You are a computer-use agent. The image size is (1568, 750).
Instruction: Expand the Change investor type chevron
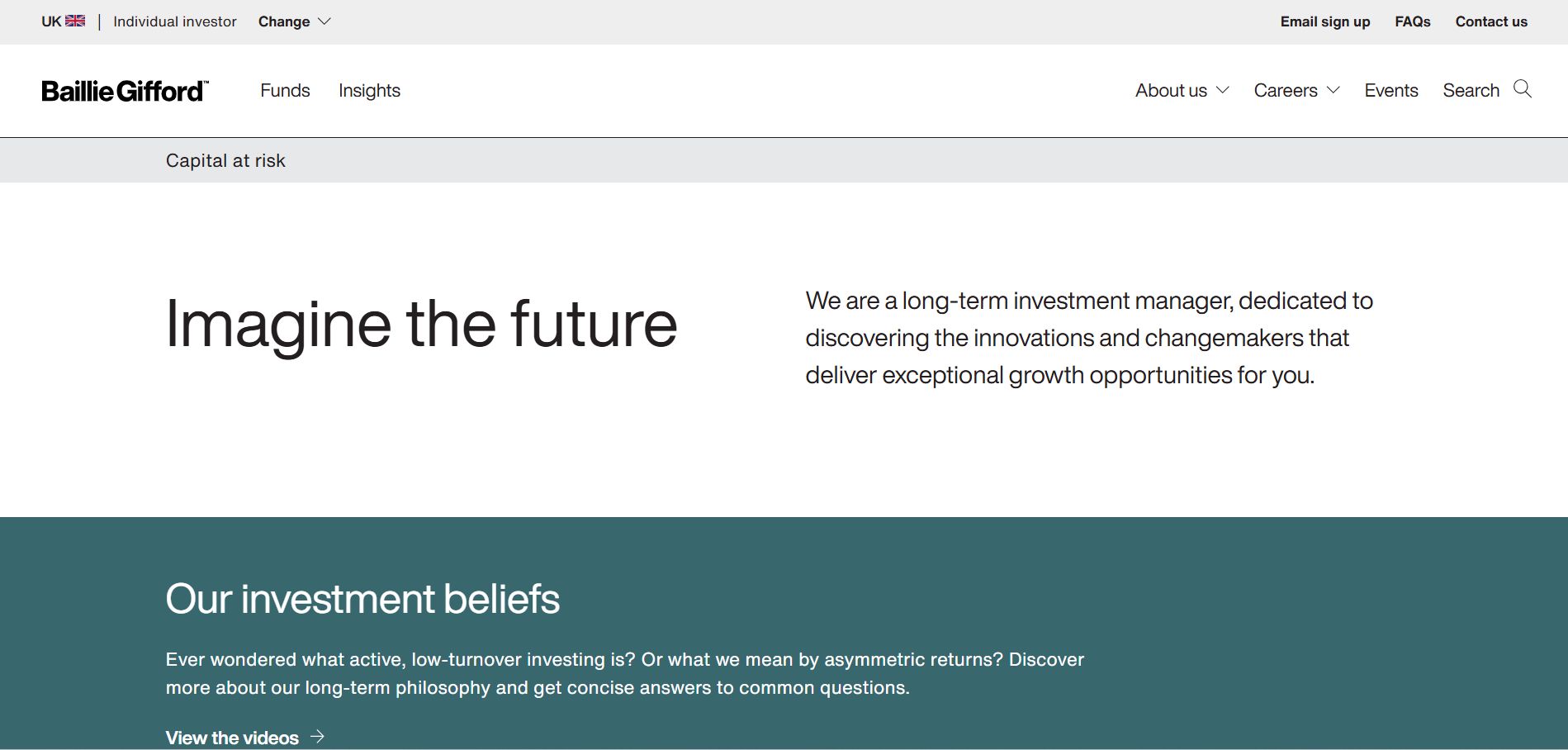[x=324, y=21]
